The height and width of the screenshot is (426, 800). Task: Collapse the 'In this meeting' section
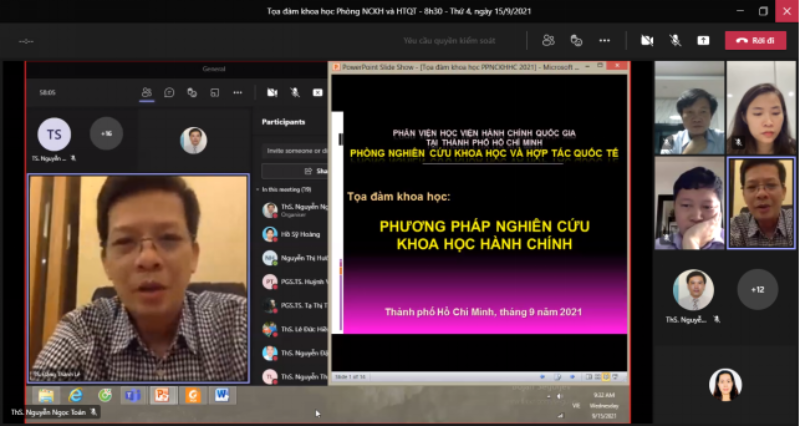tap(259, 189)
